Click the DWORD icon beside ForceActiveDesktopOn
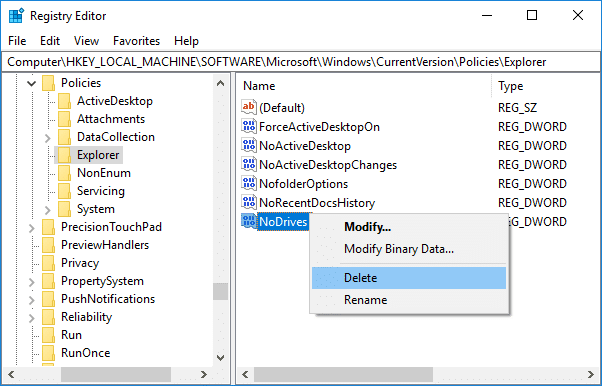This screenshot has width=602, height=386. click(249, 126)
